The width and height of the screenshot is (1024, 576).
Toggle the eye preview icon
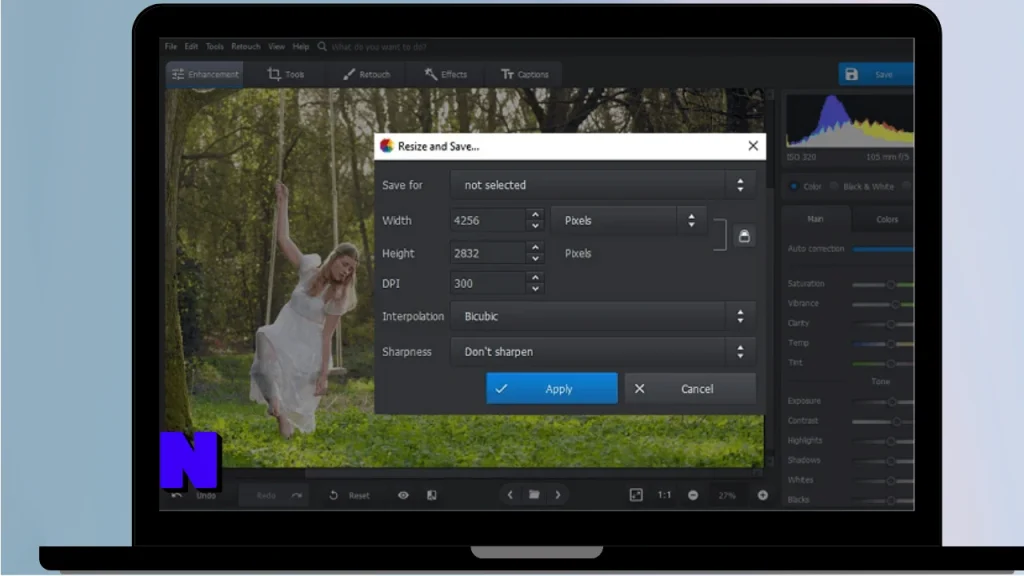tap(403, 496)
